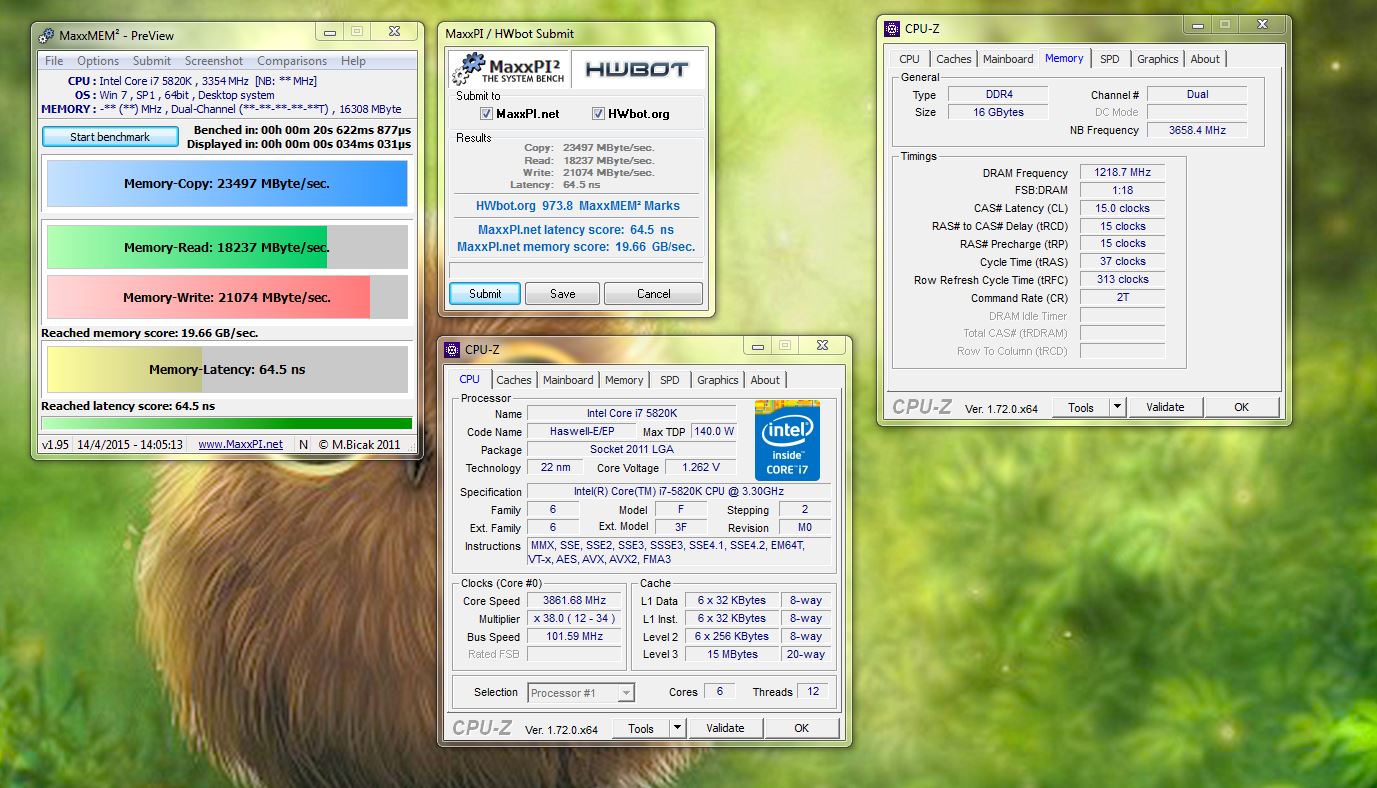Click the yellow Memory-Latency result bar
This screenshot has width=1377, height=788.
coord(227,369)
